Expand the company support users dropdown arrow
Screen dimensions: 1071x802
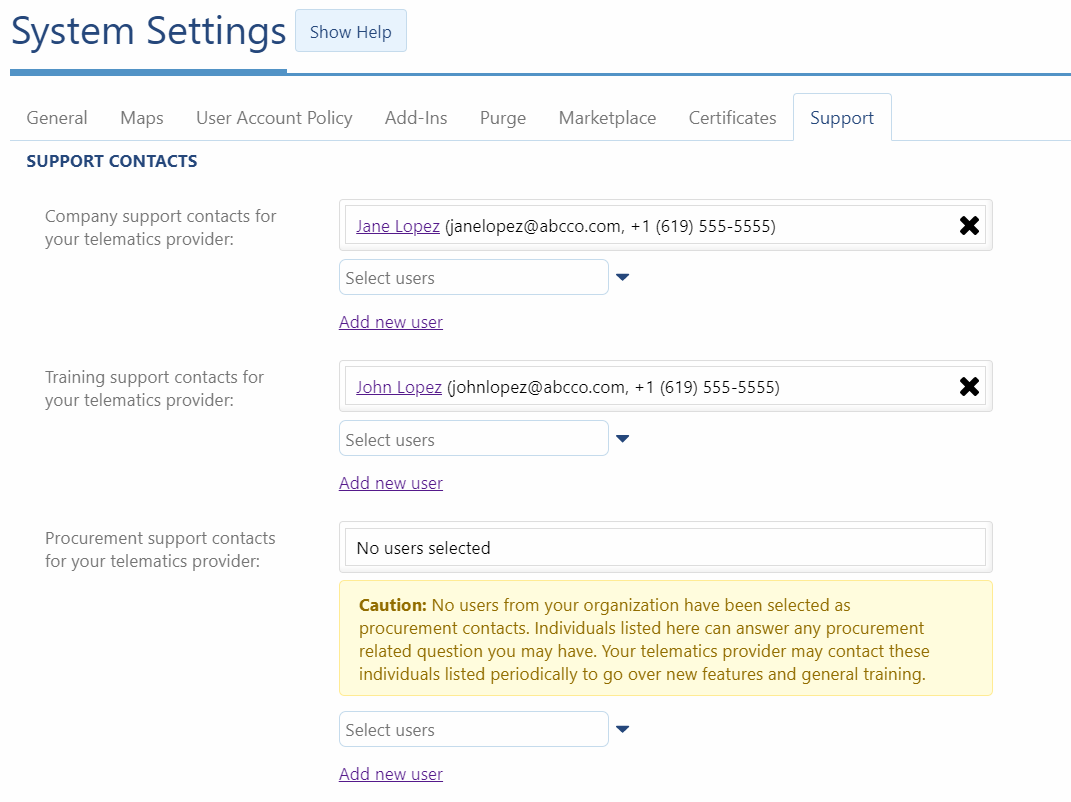pos(622,278)
